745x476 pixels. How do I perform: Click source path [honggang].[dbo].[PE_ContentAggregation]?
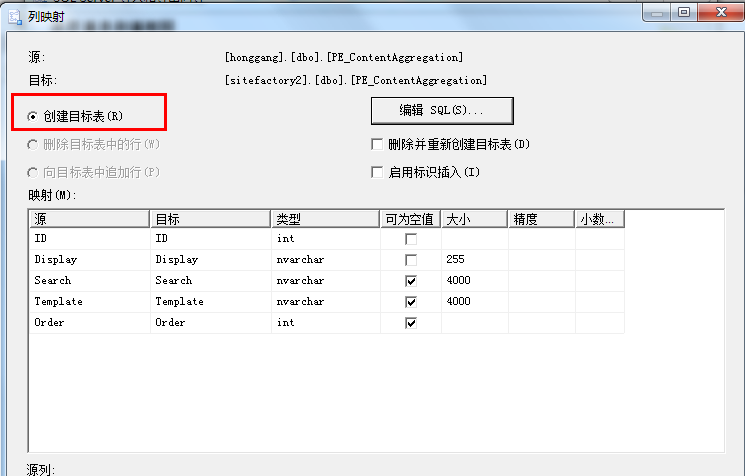tap(344, 57)
